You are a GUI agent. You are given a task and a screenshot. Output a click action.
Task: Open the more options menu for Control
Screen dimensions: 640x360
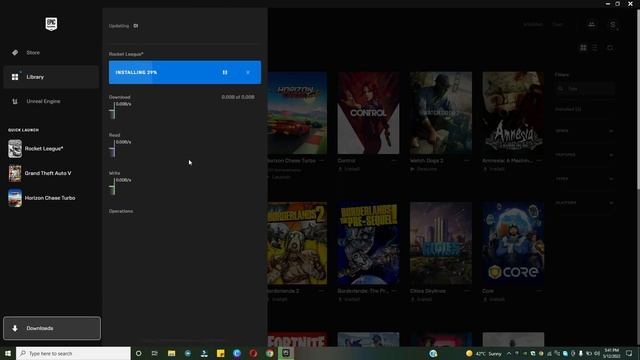tap(395, 161)
